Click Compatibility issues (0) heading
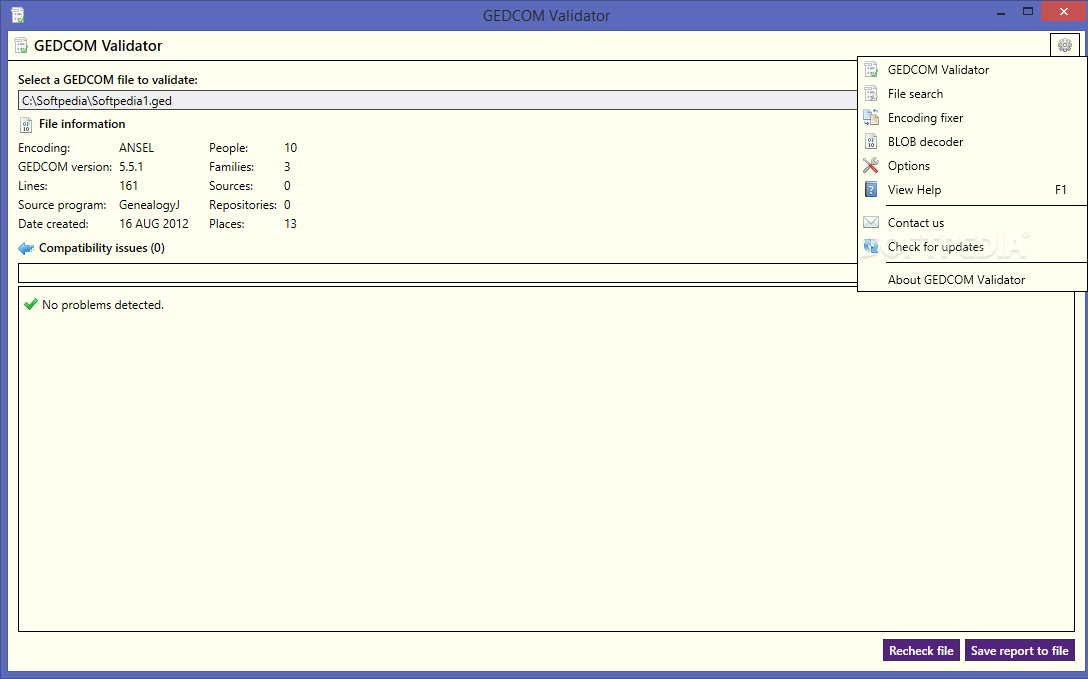 tap(101, 248)
